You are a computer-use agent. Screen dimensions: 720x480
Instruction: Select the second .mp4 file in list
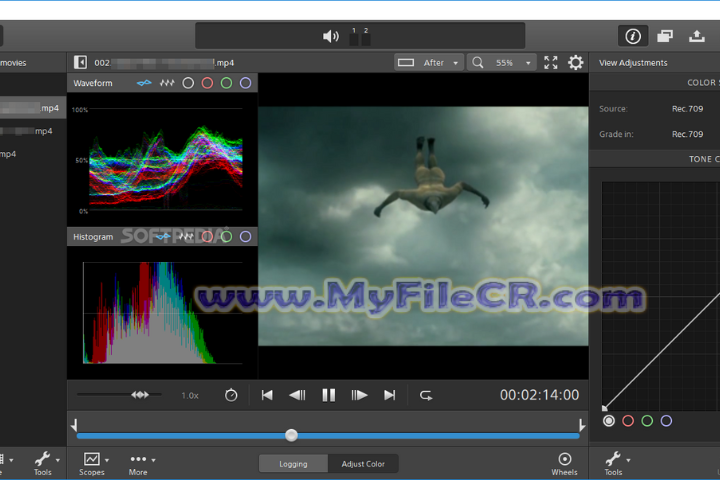[x=33, y=131]
